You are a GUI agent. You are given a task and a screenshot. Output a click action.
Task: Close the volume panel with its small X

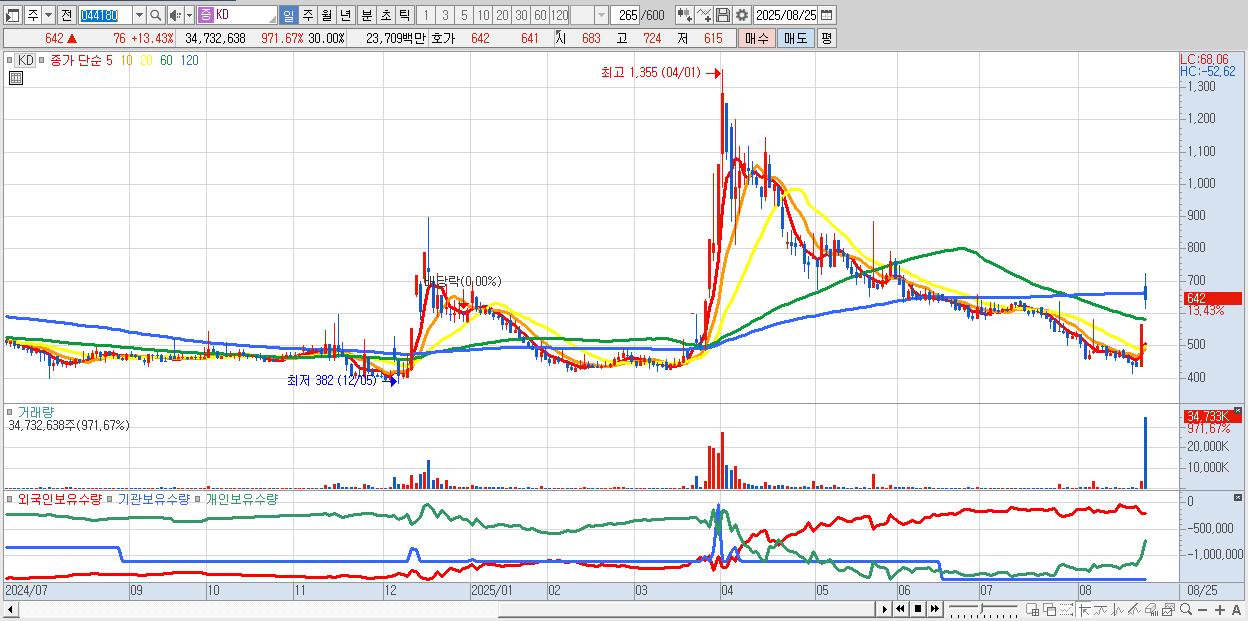[1238, 411]
